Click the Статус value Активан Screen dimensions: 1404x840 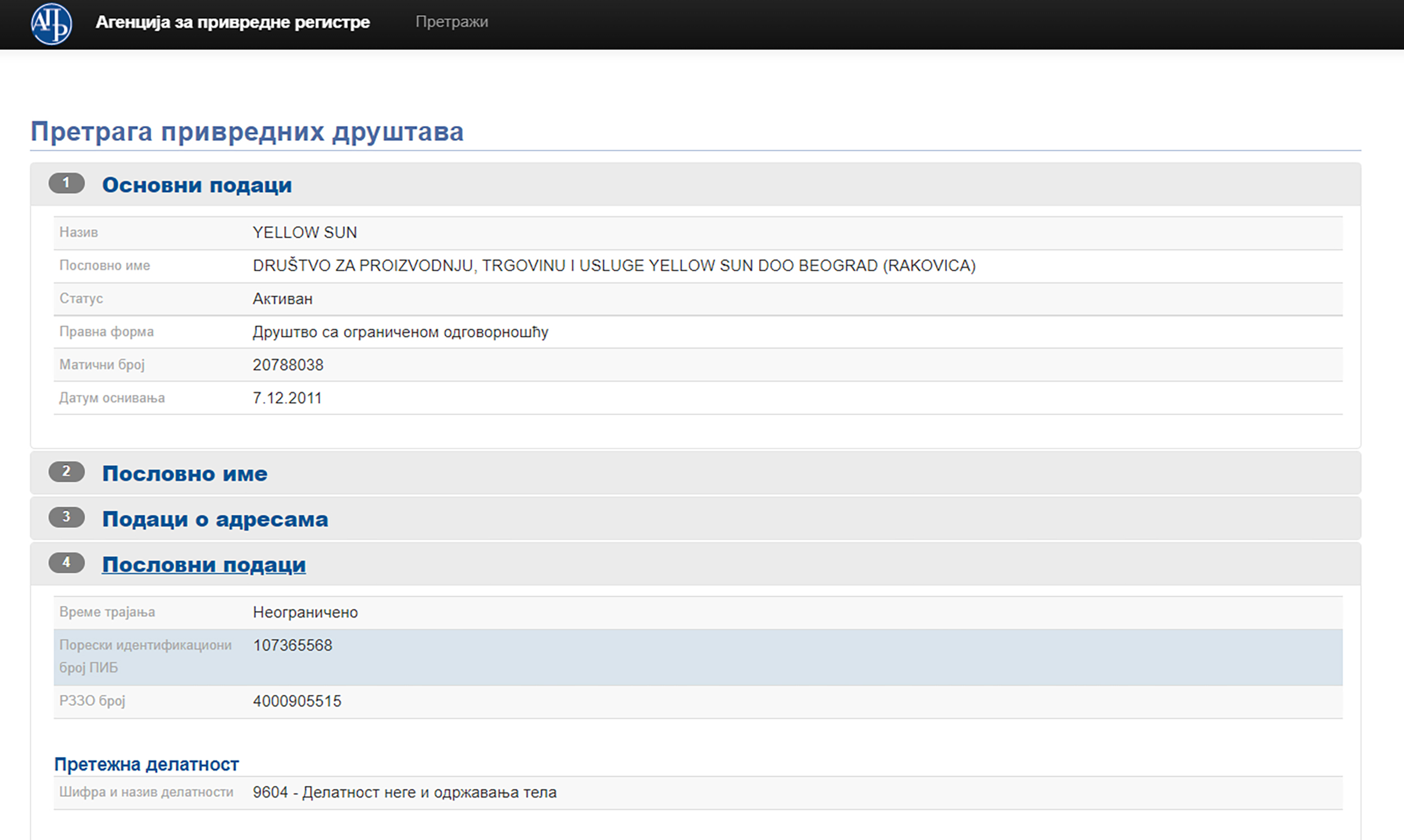point(282,299)
